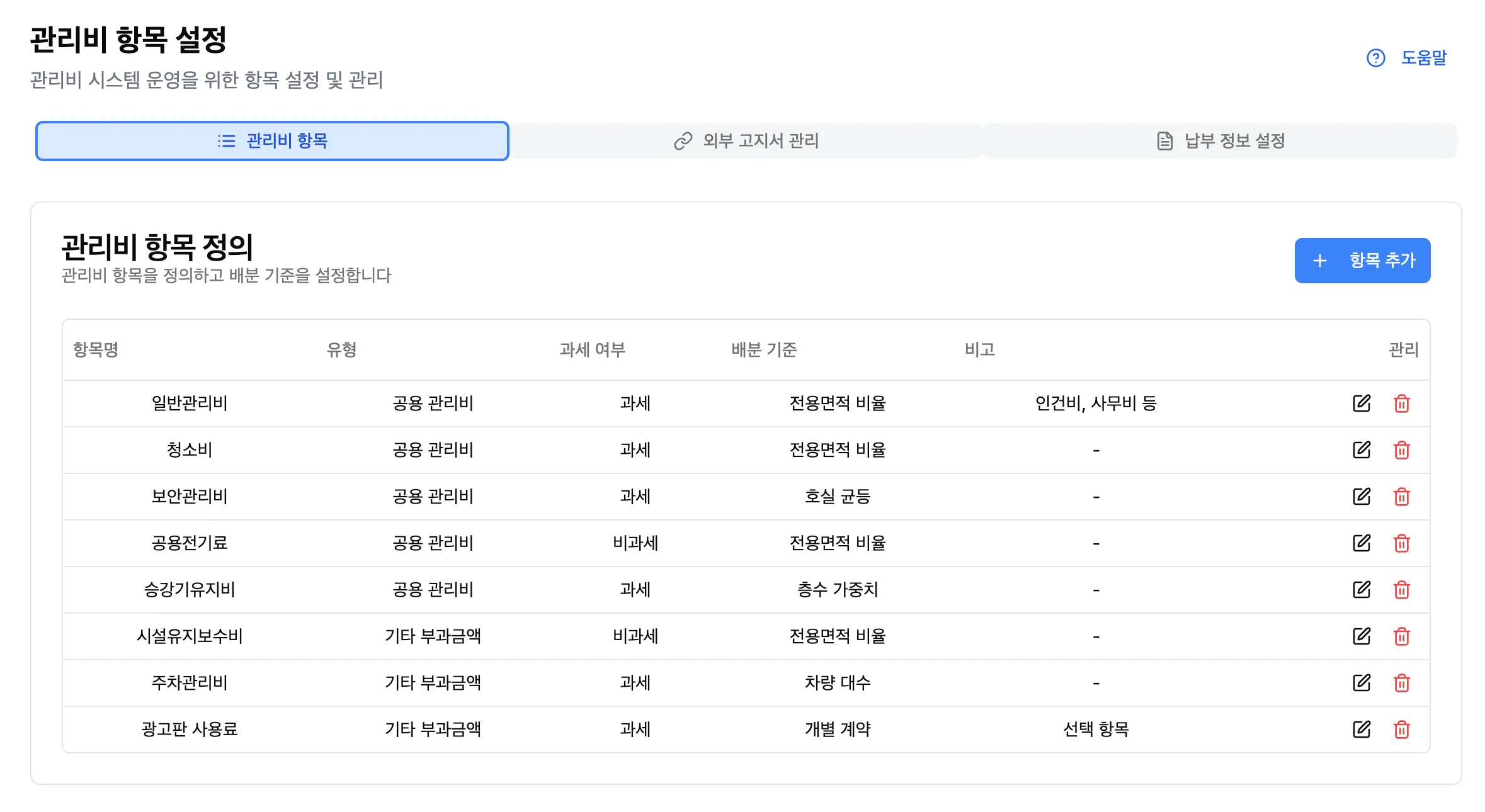Select the 일반관리비 item name

click(190, 403)
